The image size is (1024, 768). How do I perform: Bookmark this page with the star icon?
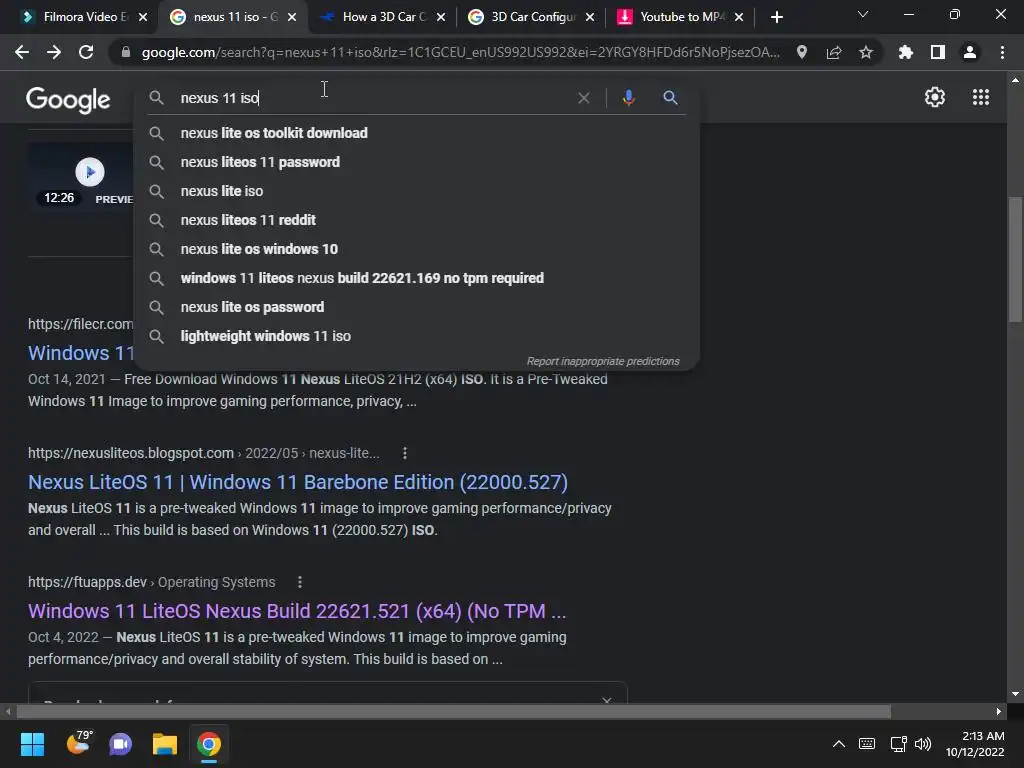pos(866,52)
